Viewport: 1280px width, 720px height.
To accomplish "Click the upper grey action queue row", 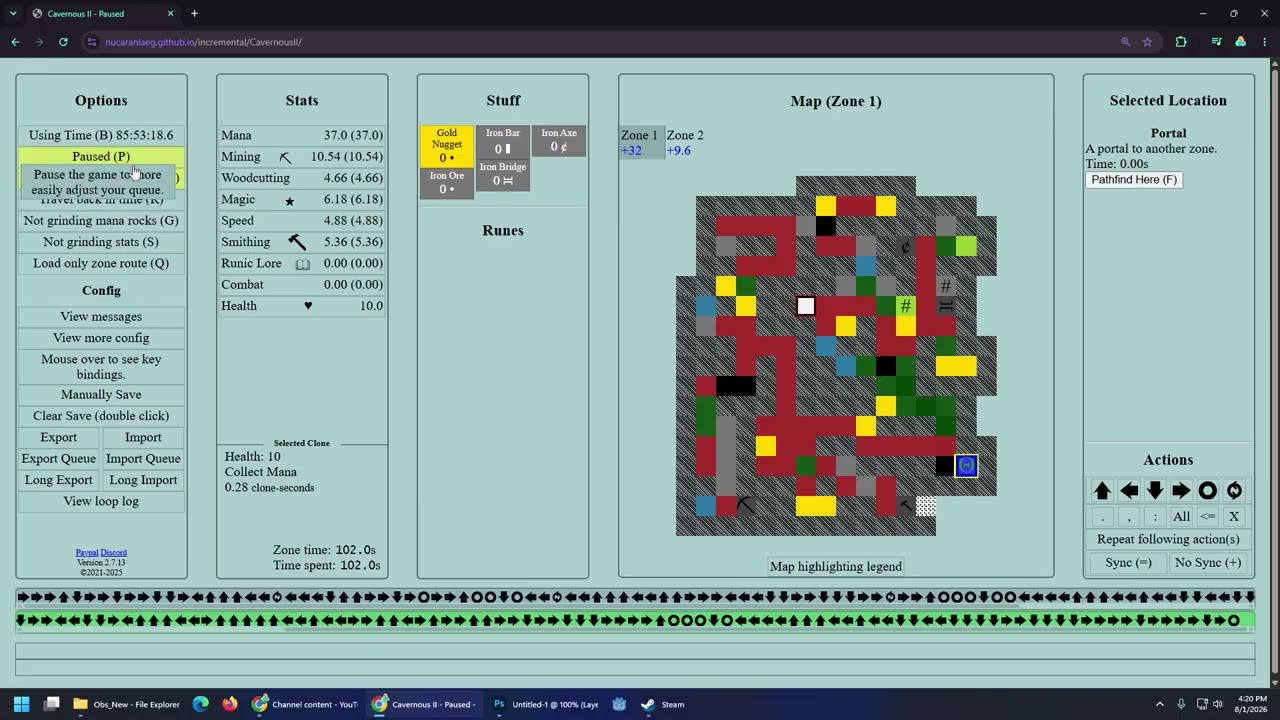I will click(x=635, y=598).
